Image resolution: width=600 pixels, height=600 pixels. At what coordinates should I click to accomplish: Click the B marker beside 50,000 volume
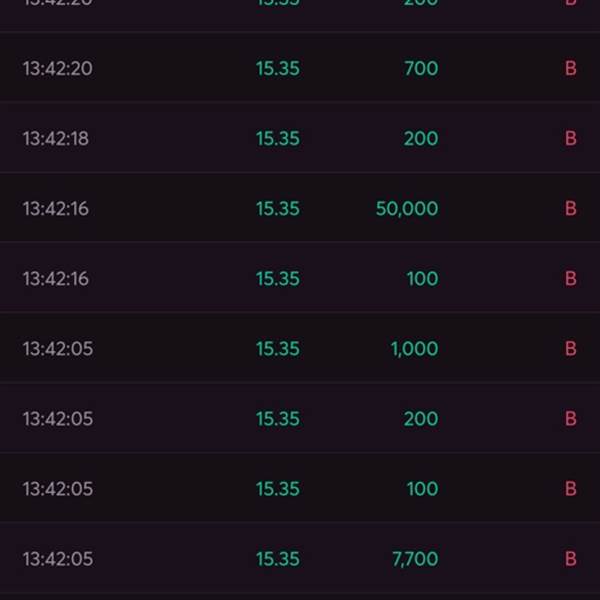[571, 209]
